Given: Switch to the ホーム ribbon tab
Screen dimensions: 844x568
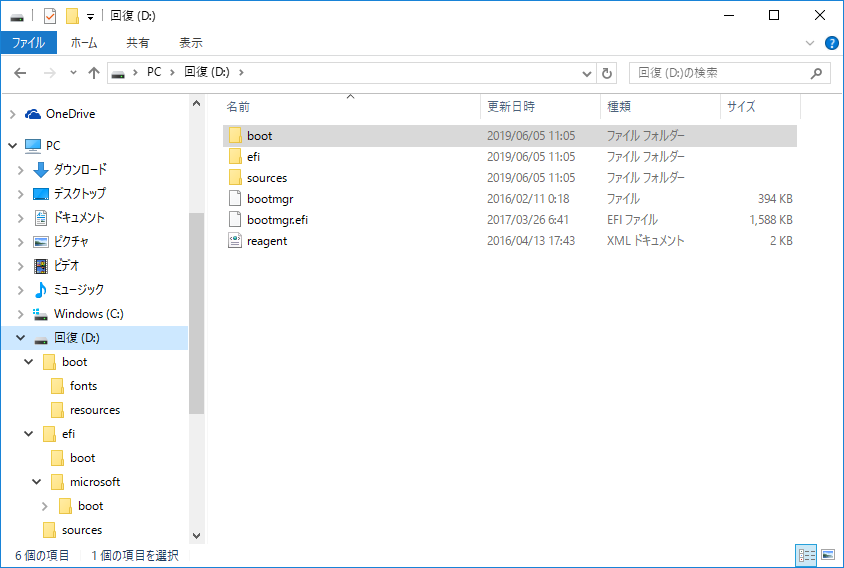Looking at the screenshot, I should tap(84, 43).
